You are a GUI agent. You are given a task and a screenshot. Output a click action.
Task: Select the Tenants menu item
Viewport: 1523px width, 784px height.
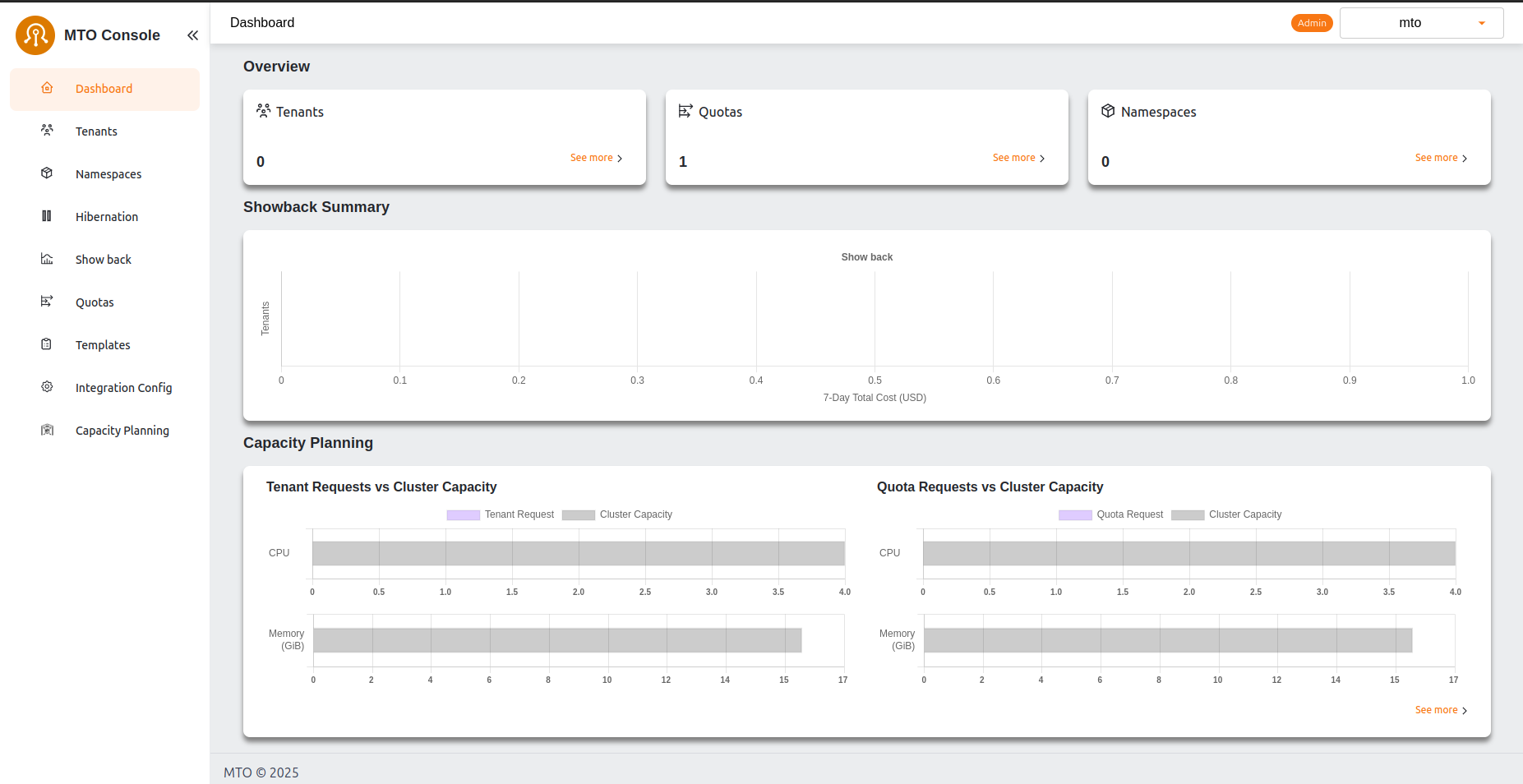(x=96, y=131)
